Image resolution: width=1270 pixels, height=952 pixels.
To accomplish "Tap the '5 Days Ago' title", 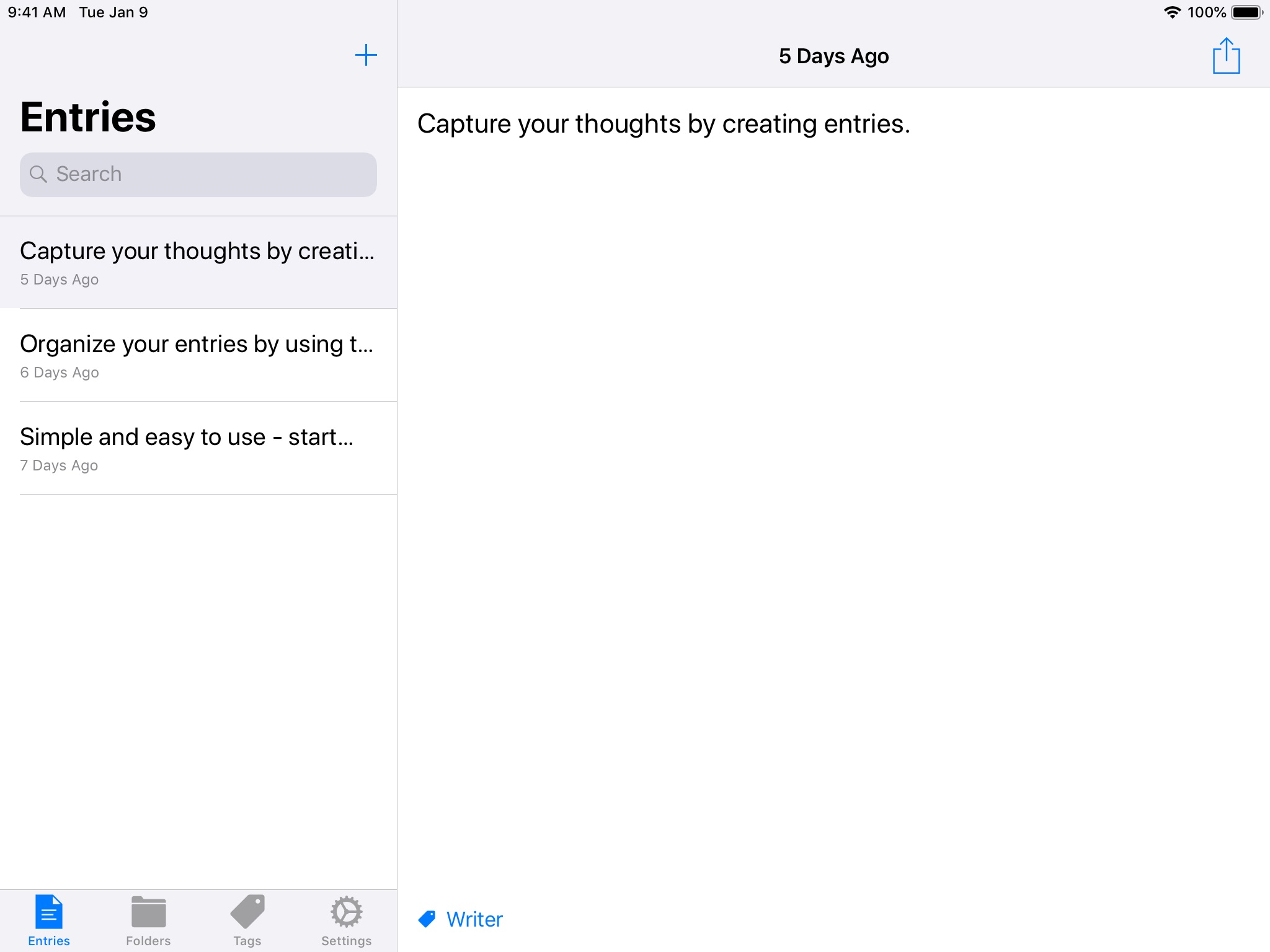I will click(x=833, y=56).
